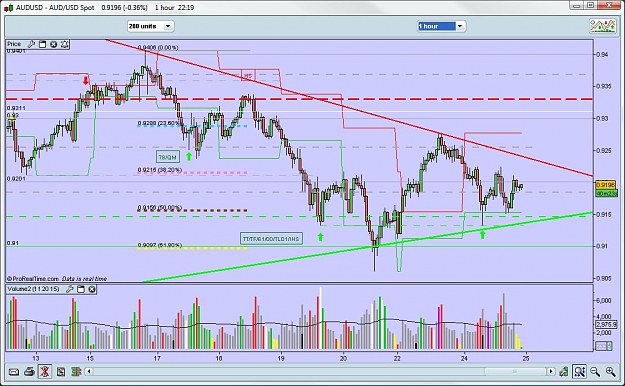Click the 38.20% Fibonacci level label
Image resolution: width=625 pixels, height=386 pixels.
(160, 170)
